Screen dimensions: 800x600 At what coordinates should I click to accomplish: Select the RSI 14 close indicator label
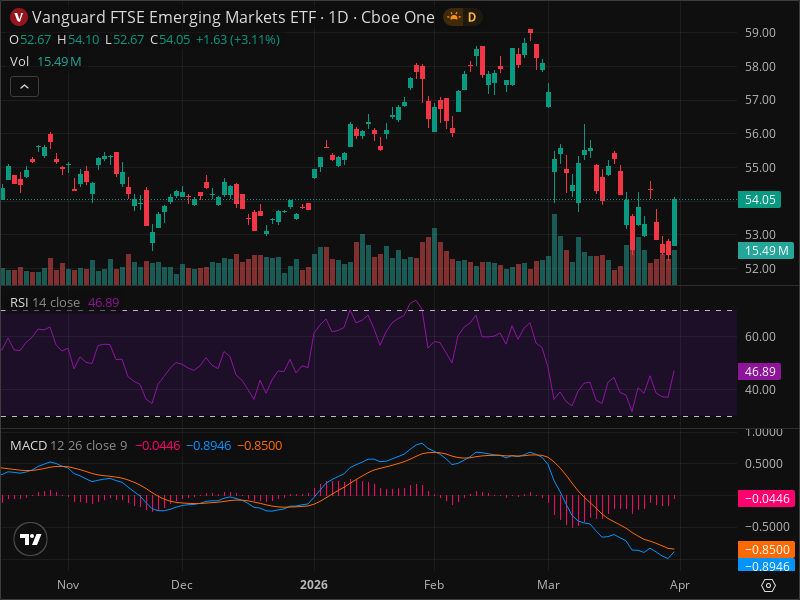(x=45, y=303)
